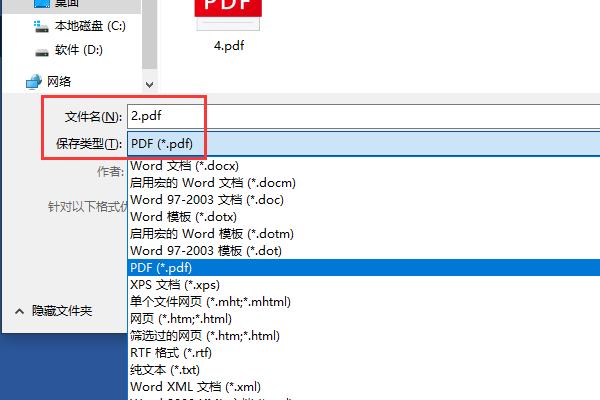Click the 4.pdf file icon
The height and width of the screenshot is (400, 600).
[230, 14]
